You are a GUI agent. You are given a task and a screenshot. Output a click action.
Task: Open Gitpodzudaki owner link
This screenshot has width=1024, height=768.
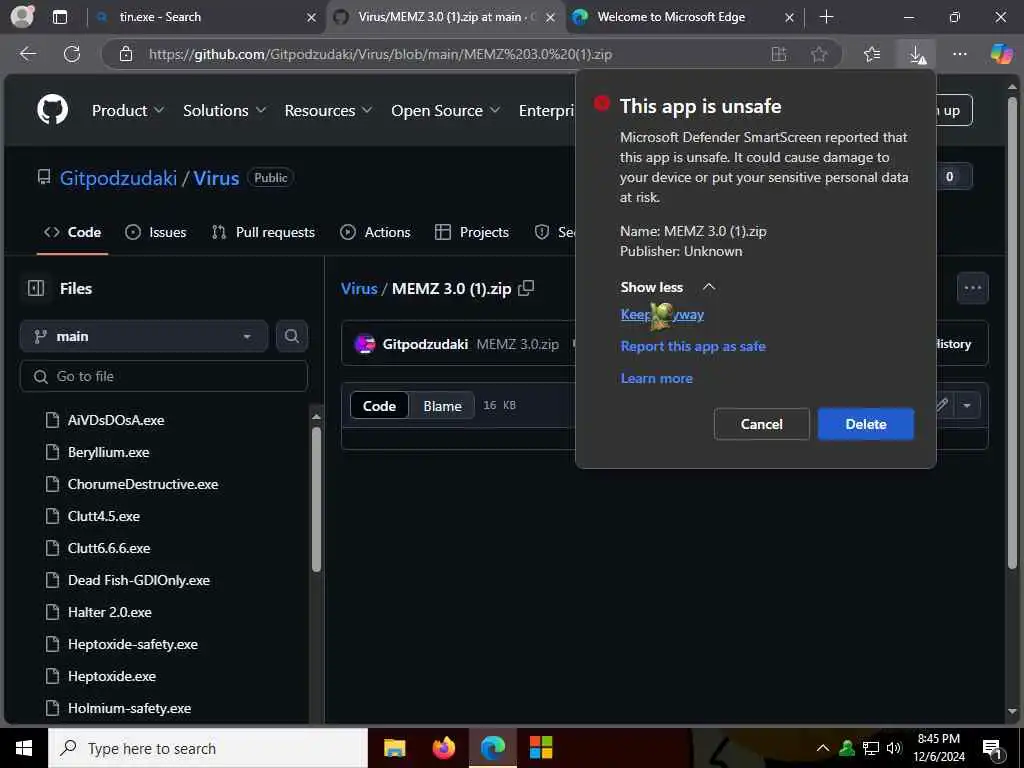[118, 178]
